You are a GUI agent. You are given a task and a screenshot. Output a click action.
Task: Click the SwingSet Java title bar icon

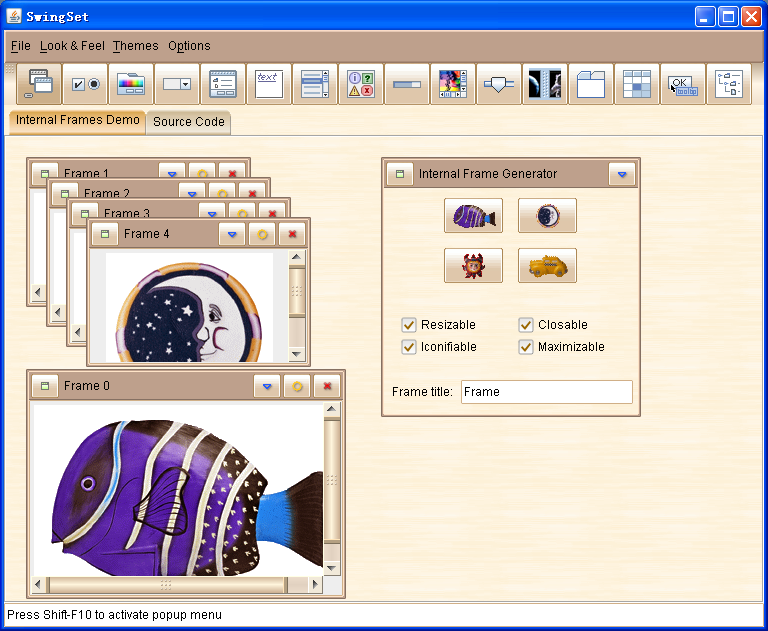point(14,16)
